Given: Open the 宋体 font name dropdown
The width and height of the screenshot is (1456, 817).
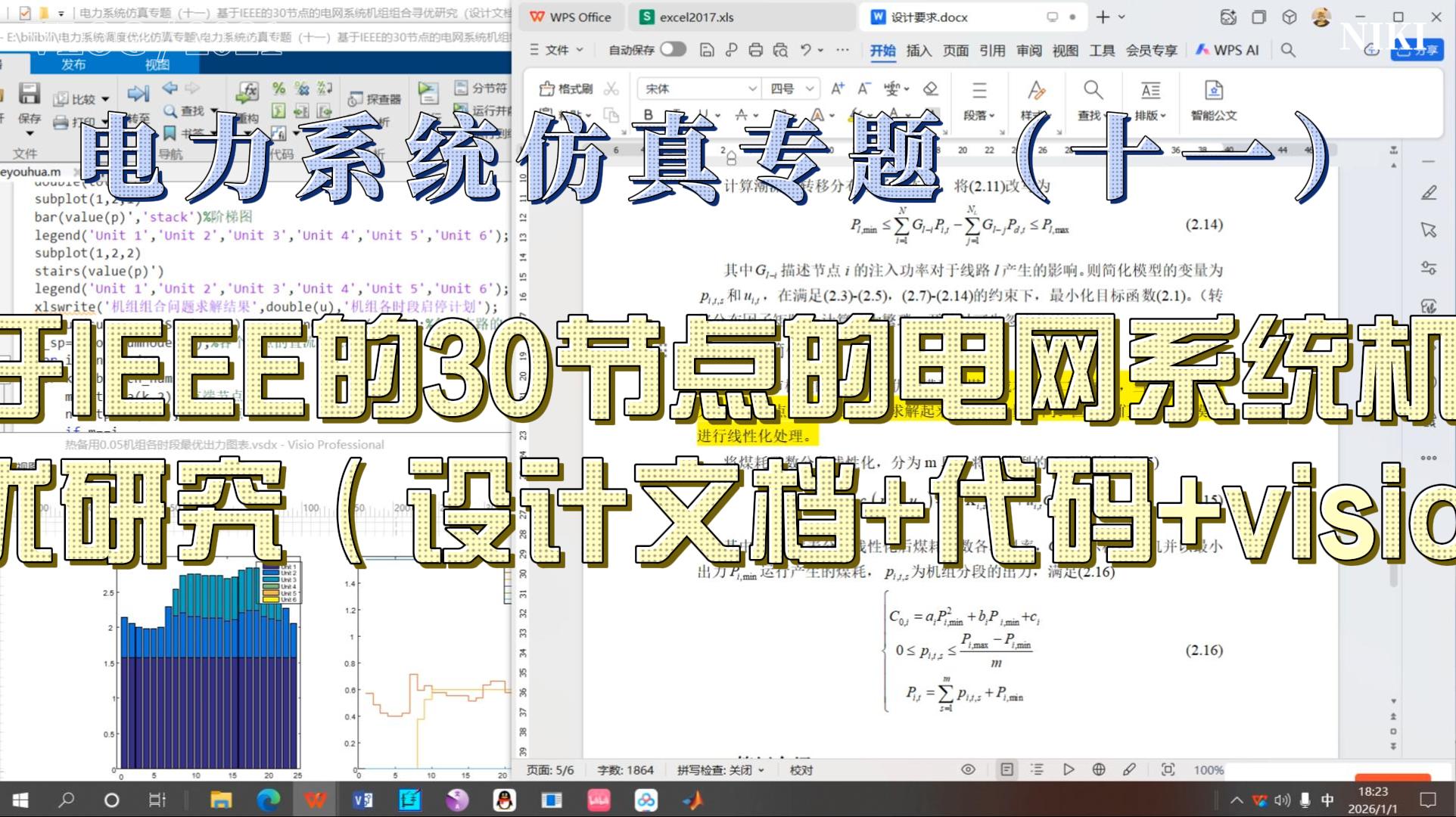Looking at the screenshot, I should click(751, 89).
